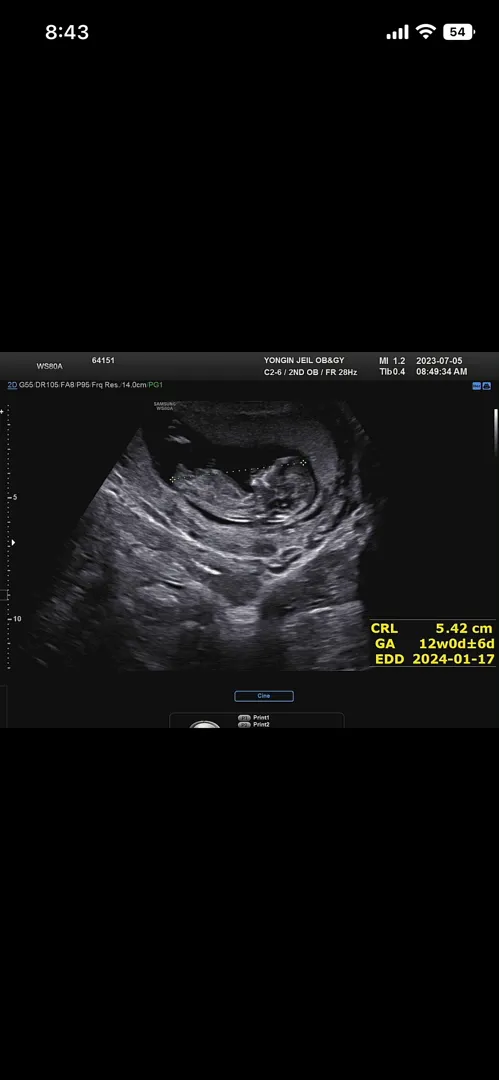The image size is (499, 1080).
Task: Click the CRL 5.42 cm measurement
Action: pyautogui.click(x=432, y=628)
